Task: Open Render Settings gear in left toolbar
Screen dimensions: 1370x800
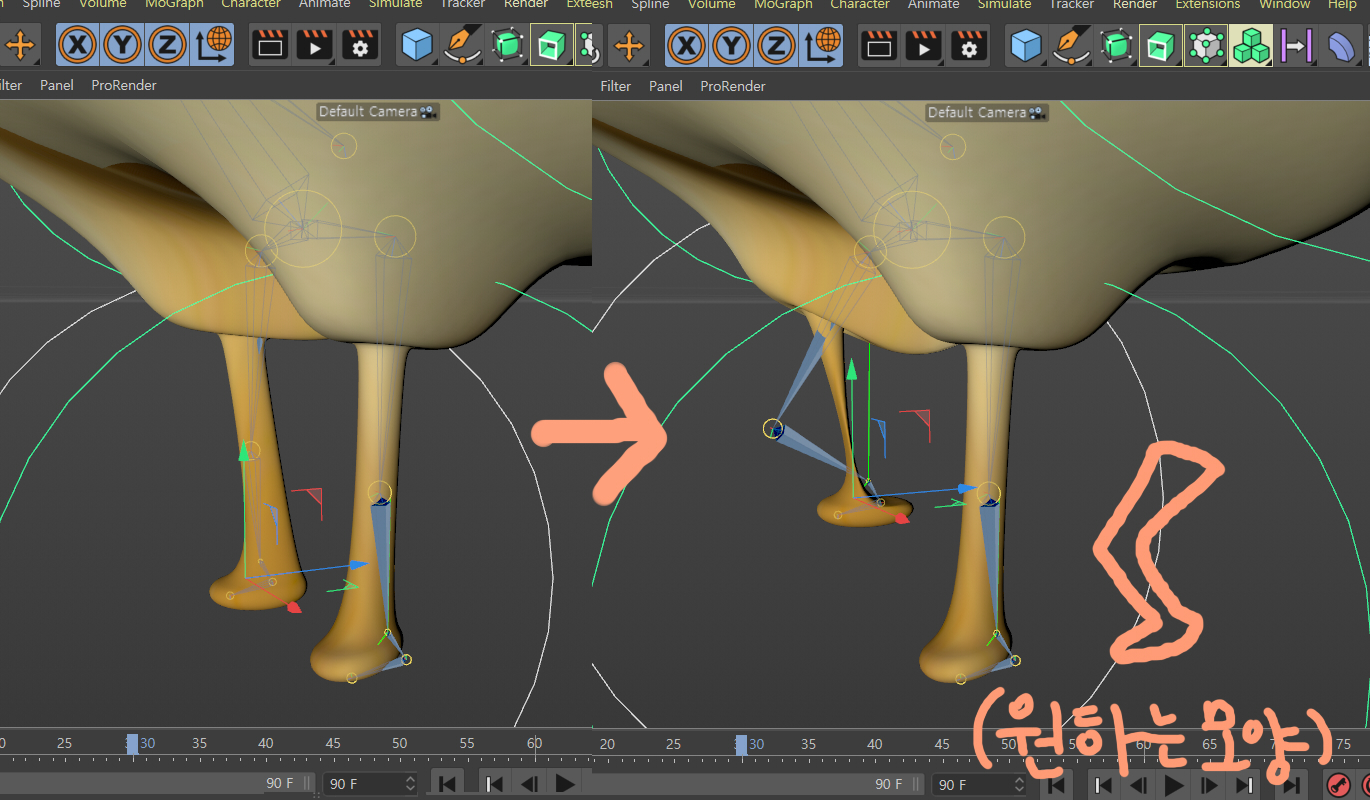Action: tap(360, 45)
